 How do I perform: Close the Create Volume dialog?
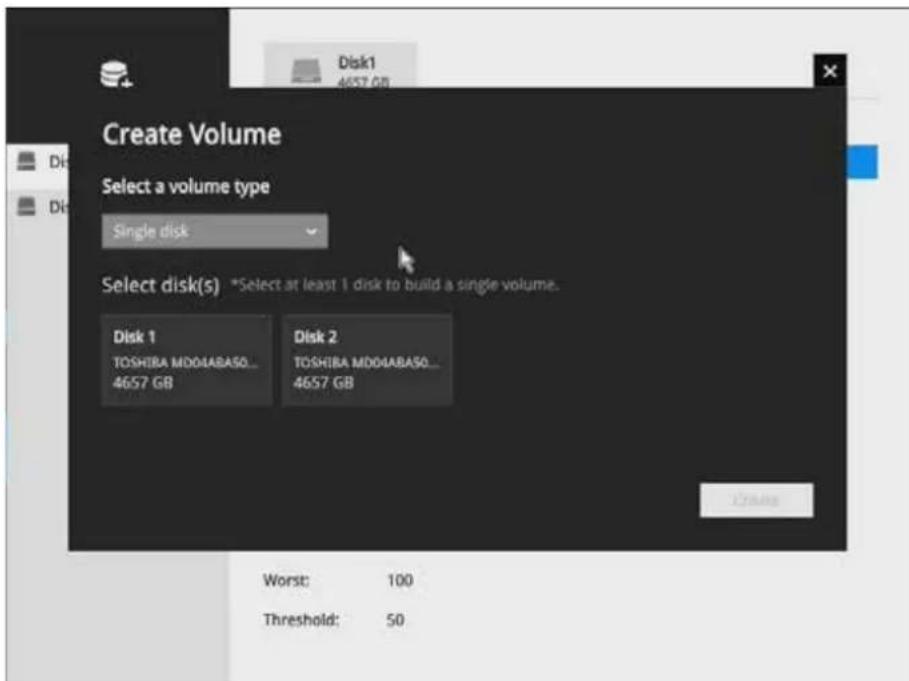click(830, 71)
